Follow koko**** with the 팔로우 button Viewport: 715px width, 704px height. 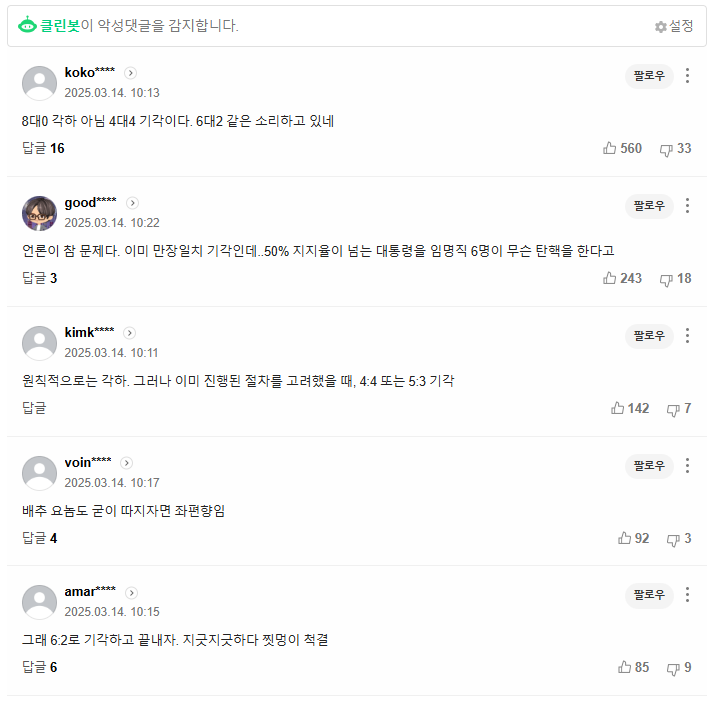coord(649,76)
